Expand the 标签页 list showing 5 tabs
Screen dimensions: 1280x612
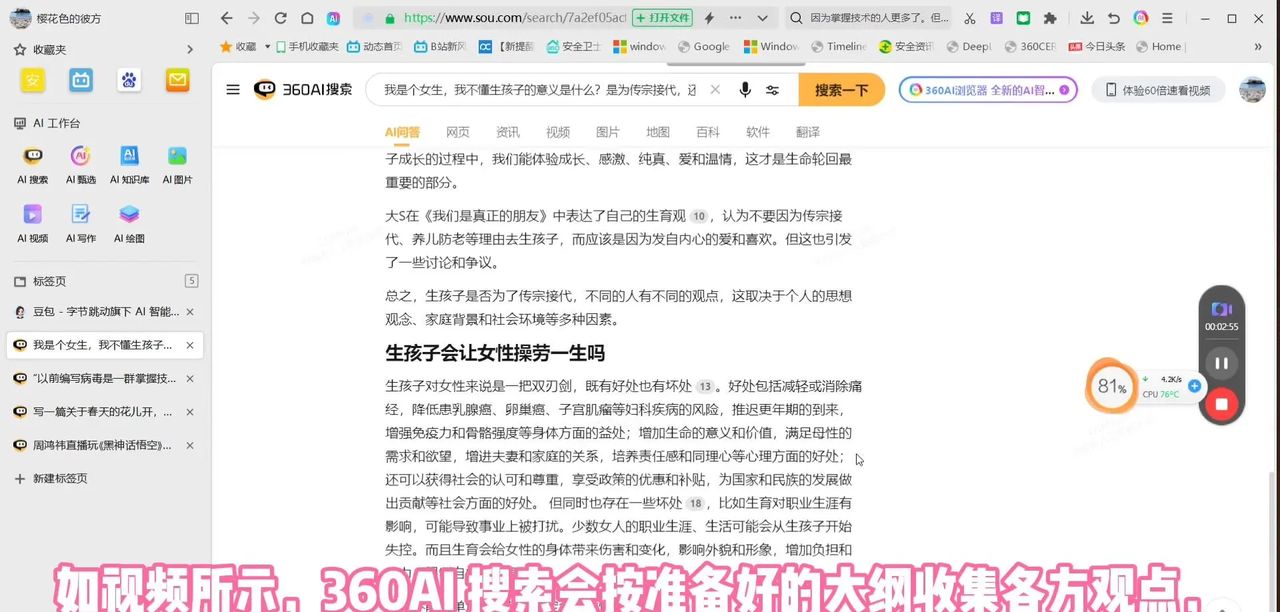pos(191,280)
